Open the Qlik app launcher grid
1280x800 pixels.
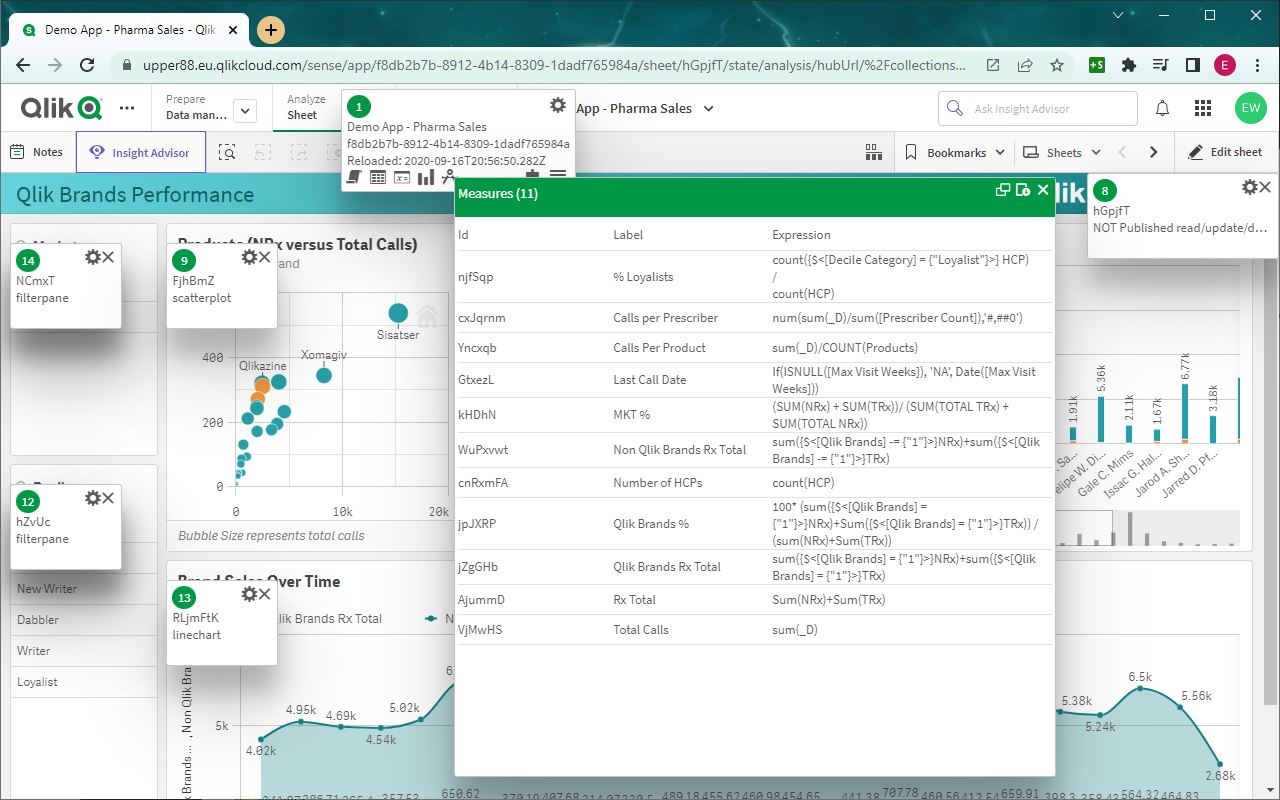click(1203, 108)
